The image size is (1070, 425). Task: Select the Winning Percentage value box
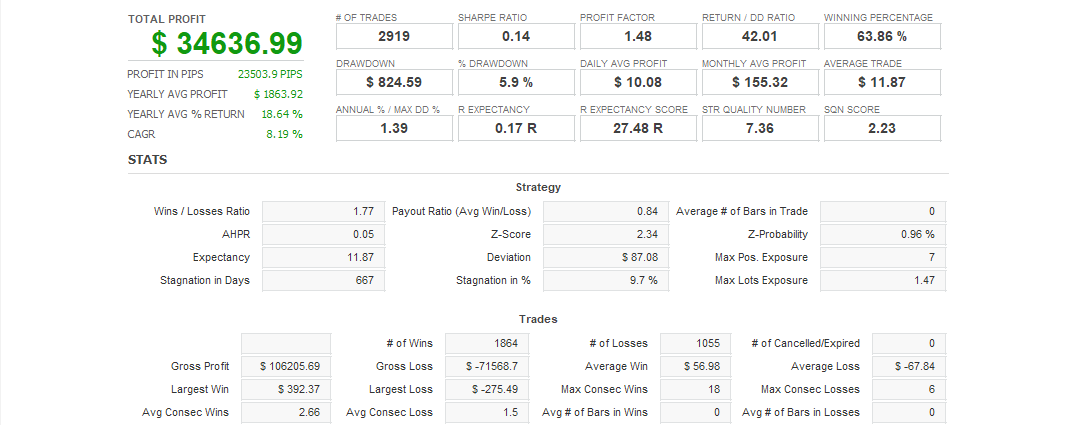click(x=882, y=37)
